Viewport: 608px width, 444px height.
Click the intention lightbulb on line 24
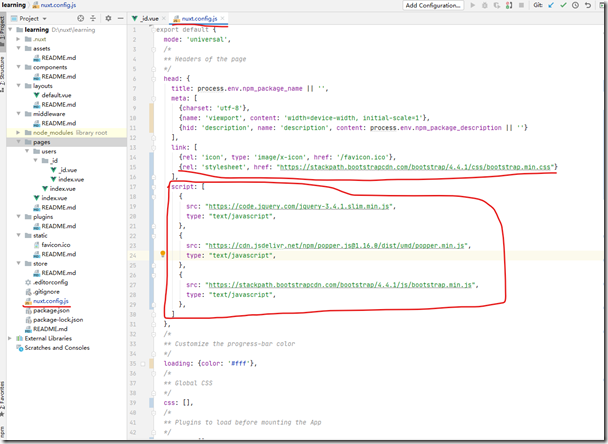[163, 254]
